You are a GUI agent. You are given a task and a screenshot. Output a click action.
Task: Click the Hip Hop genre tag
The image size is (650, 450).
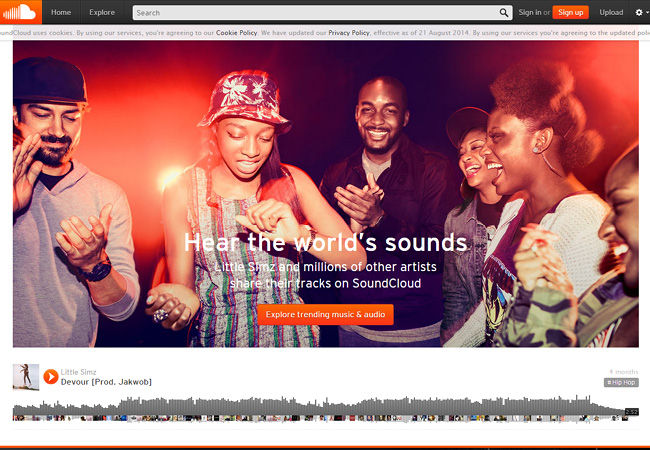point(621,382)
